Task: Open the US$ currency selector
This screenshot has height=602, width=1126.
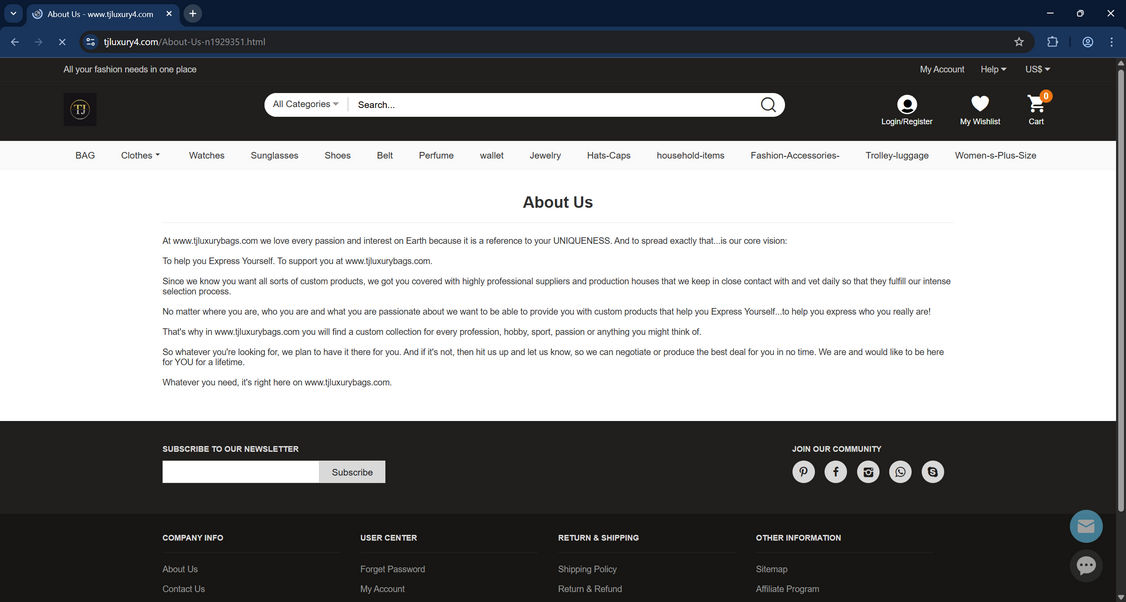Action: [1036, 69]
